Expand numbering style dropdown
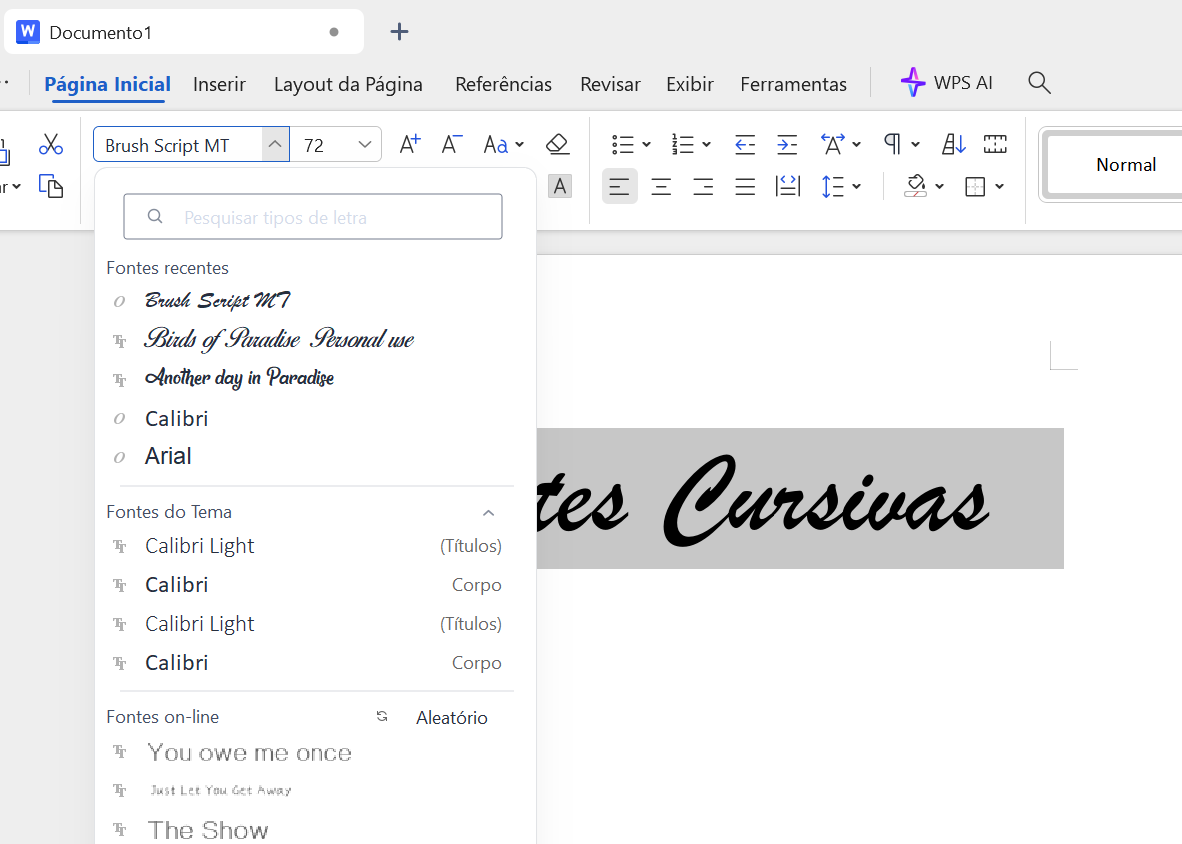 point(706,144)
